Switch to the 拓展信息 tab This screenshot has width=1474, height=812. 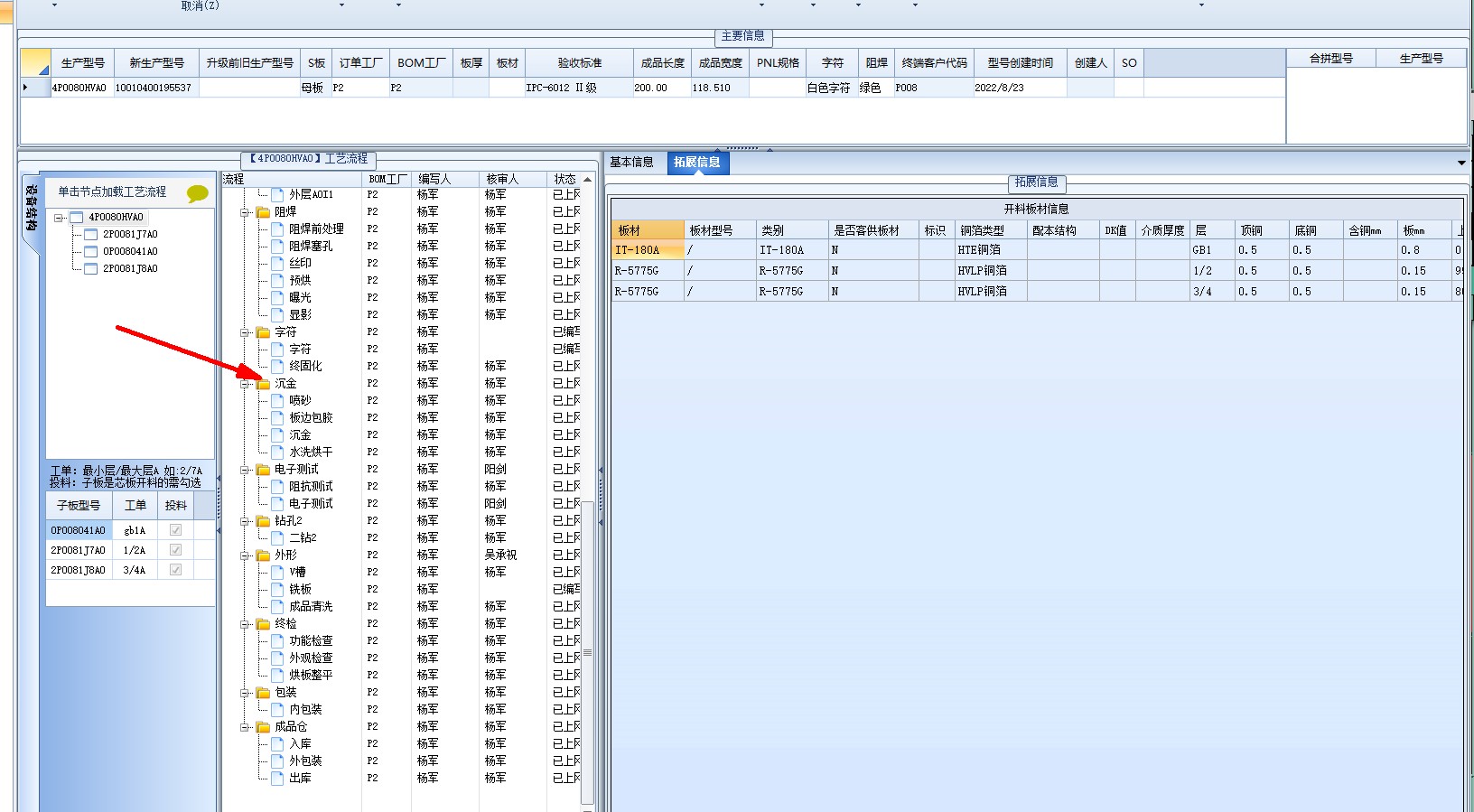pyautogui.click(x=697, y=163)
